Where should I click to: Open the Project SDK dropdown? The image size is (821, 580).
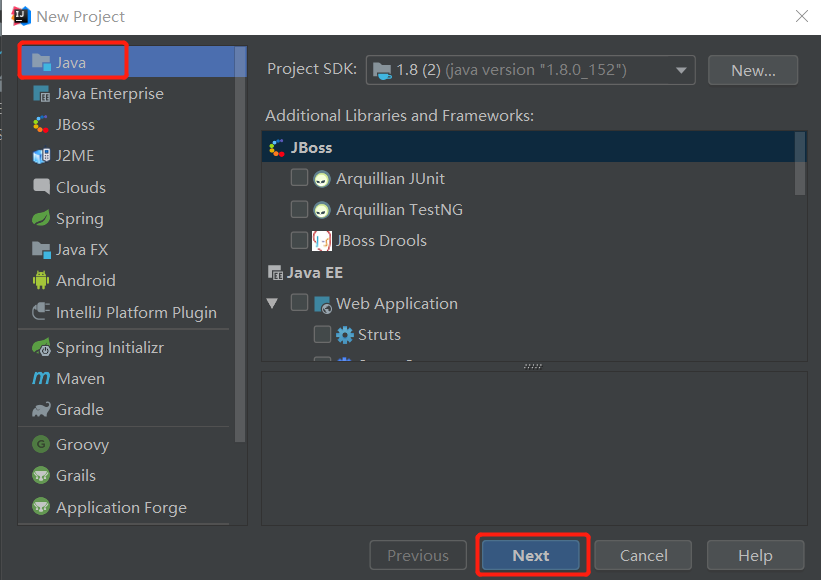click(x=530, y=70)
